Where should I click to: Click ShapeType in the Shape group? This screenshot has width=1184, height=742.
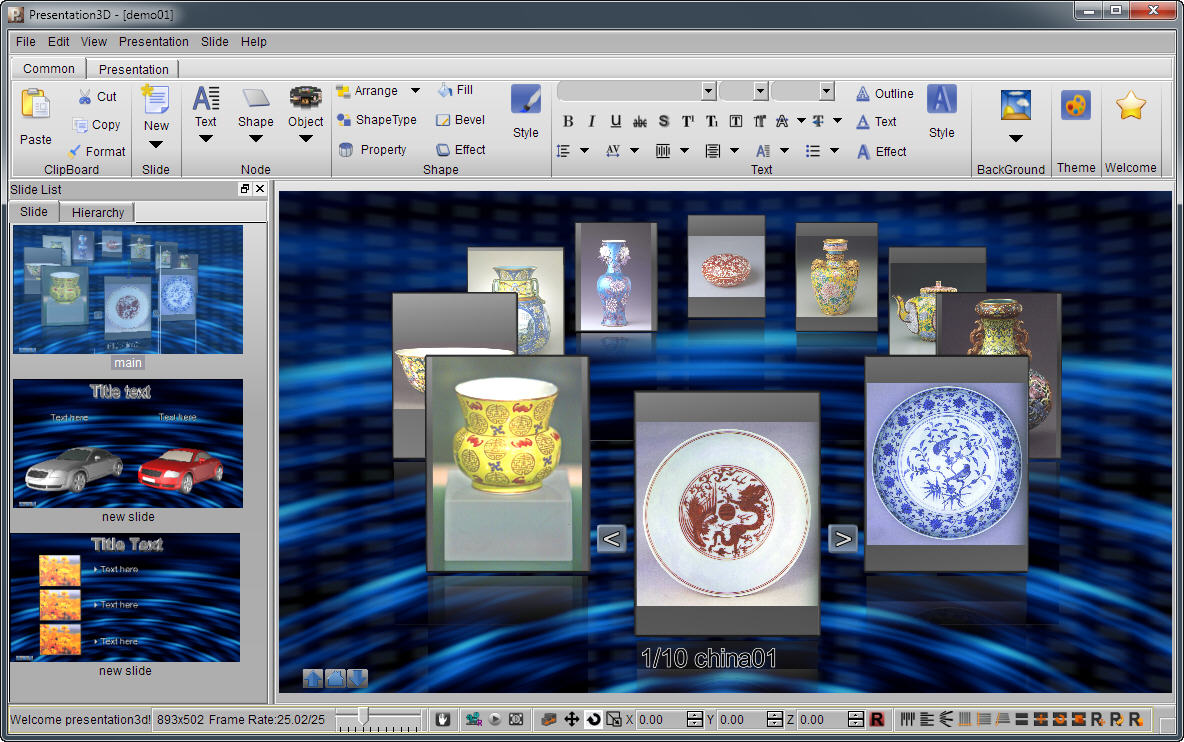click(376, 119)
